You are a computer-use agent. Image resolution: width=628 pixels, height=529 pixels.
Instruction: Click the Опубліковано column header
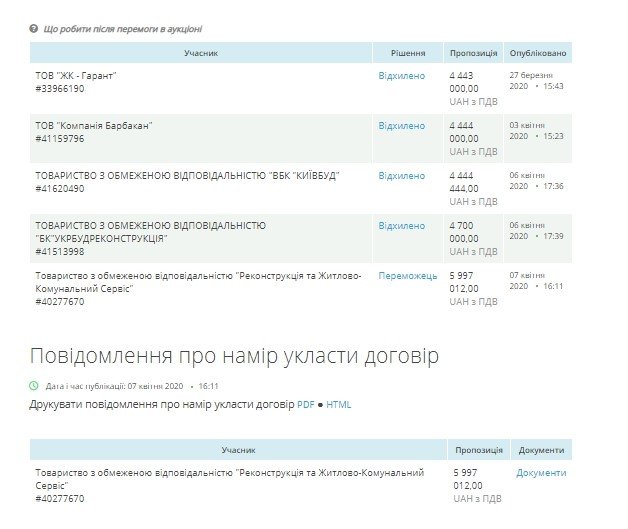538,53
